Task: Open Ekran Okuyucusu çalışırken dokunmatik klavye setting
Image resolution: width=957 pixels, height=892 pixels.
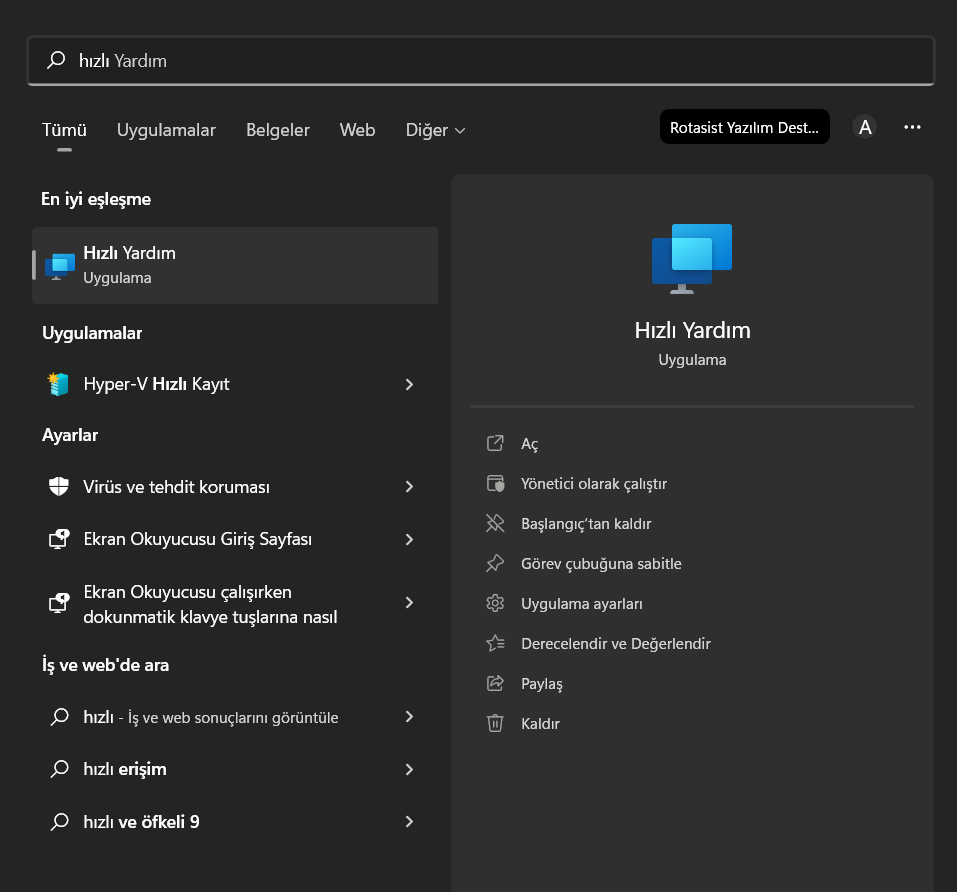Action: pyautogui.click(x=235, y=603)
